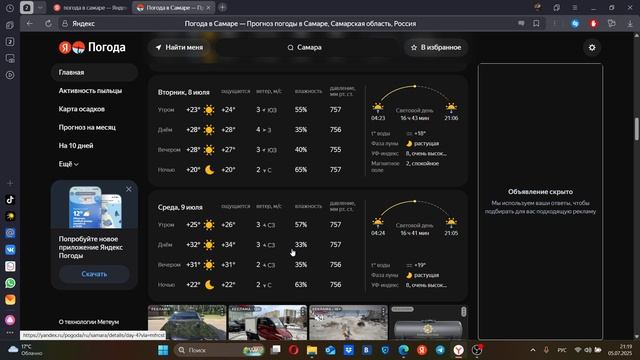The height and width of the screenshot is (360, 640).
Task: Open the О технологии Метеум link
Action: pos(89,322)
